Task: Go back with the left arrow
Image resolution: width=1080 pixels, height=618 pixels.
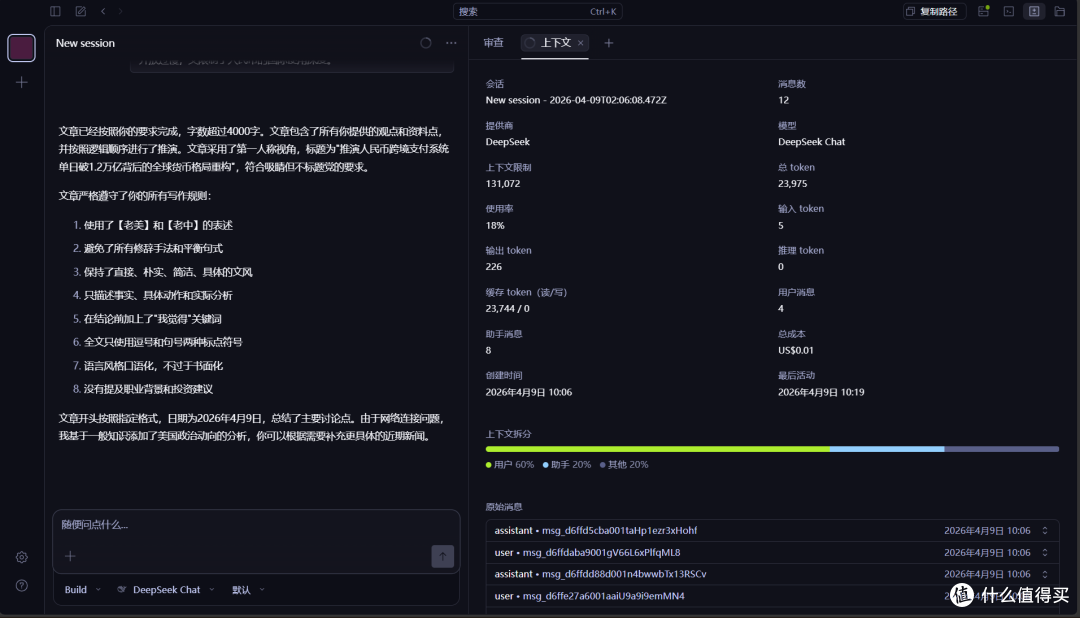Action: coord(103,11)
